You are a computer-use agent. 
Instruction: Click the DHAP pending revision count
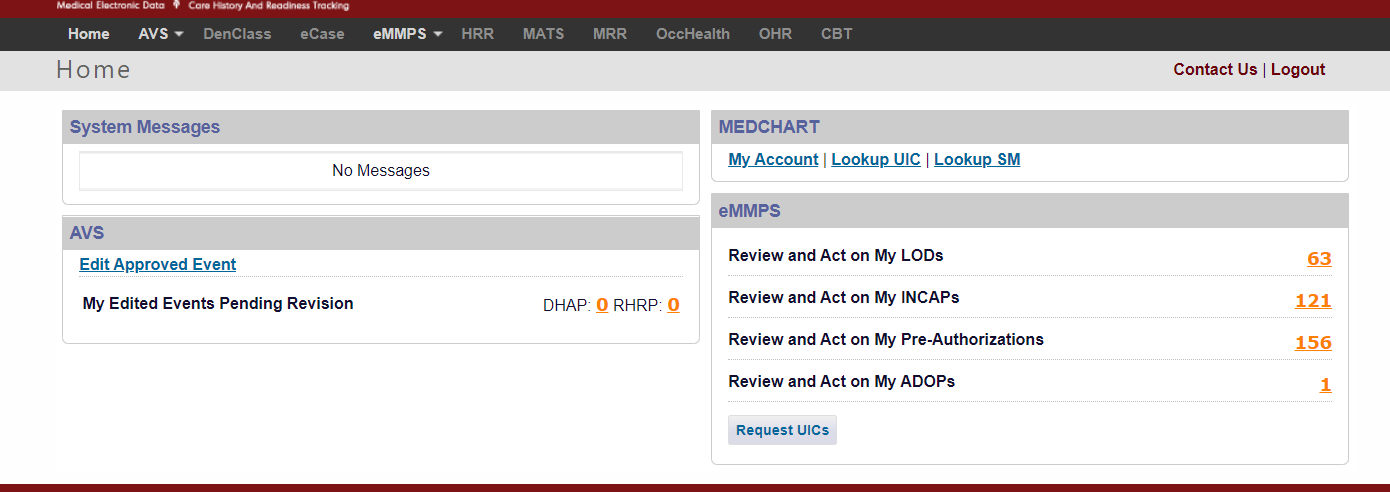pos(602,305)
